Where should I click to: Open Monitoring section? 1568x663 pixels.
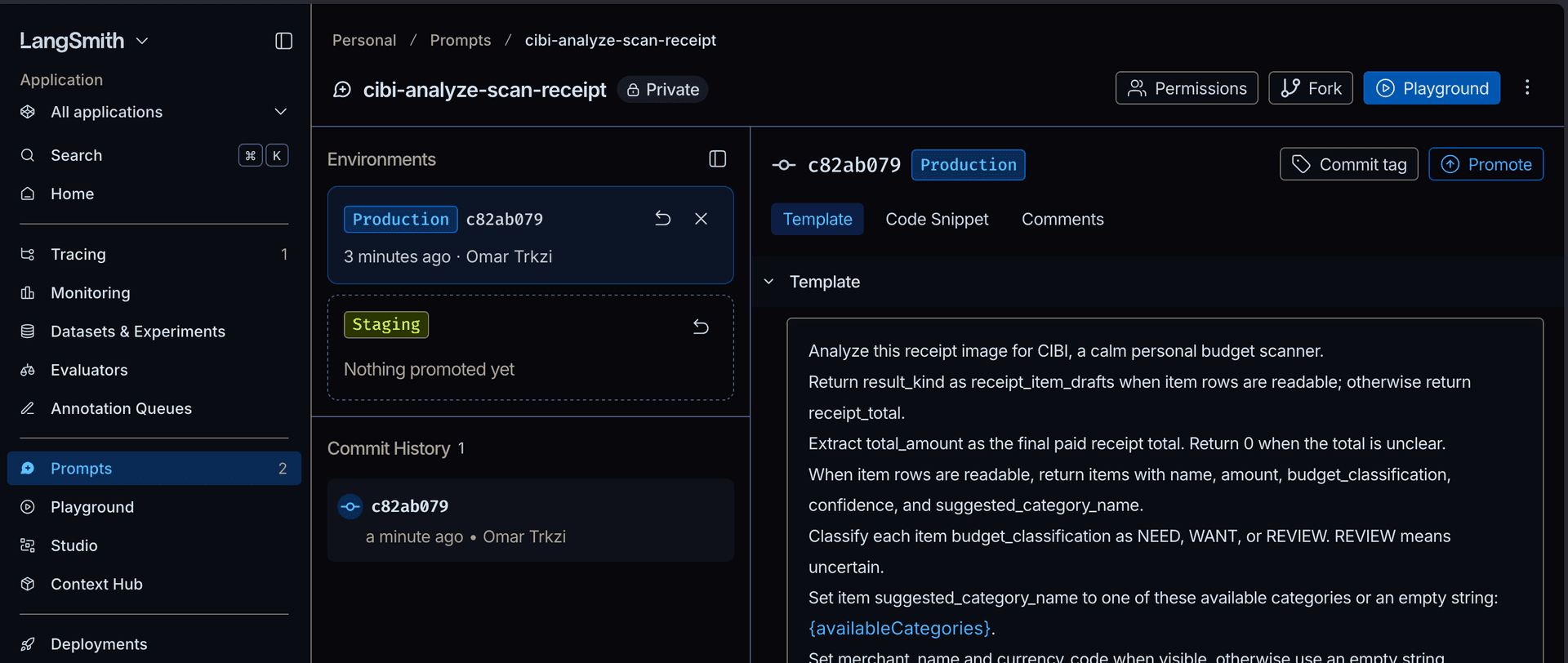(x=154, y=292)
